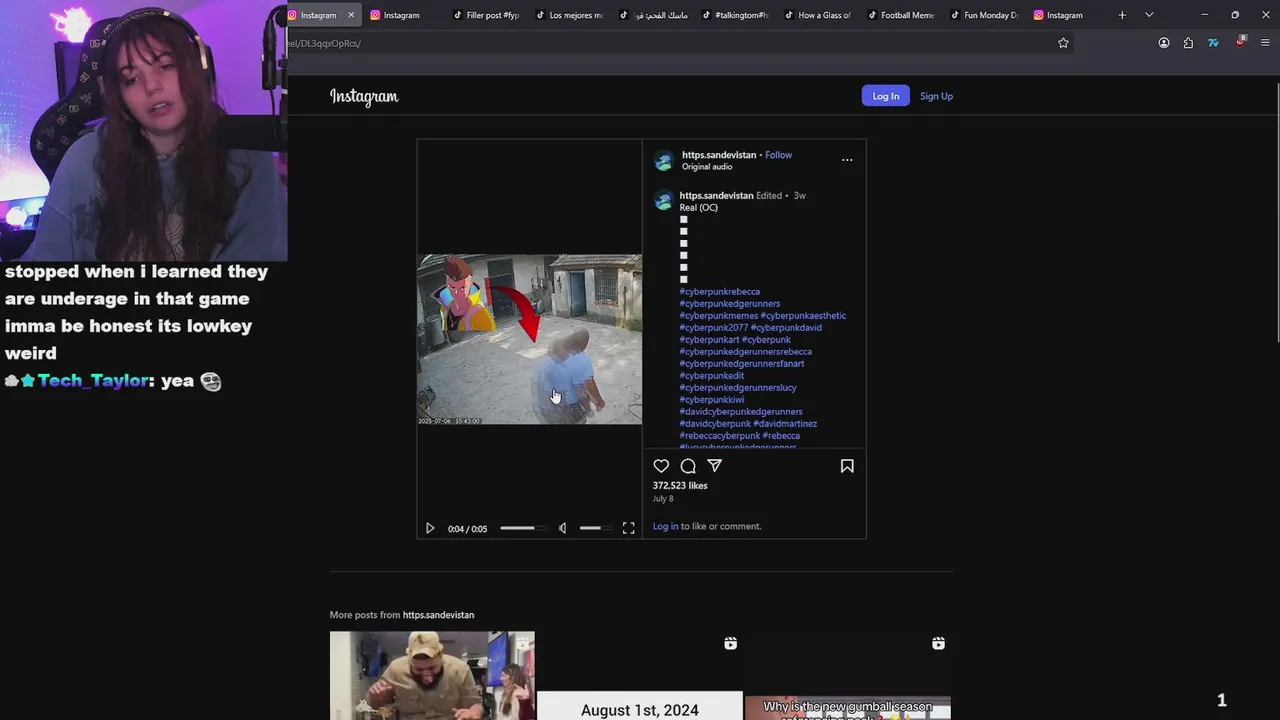Open the gumball season reel thumbnail
Viewport: 1280px width, 720px height.
pyautogui.click(x=848, y=675)
